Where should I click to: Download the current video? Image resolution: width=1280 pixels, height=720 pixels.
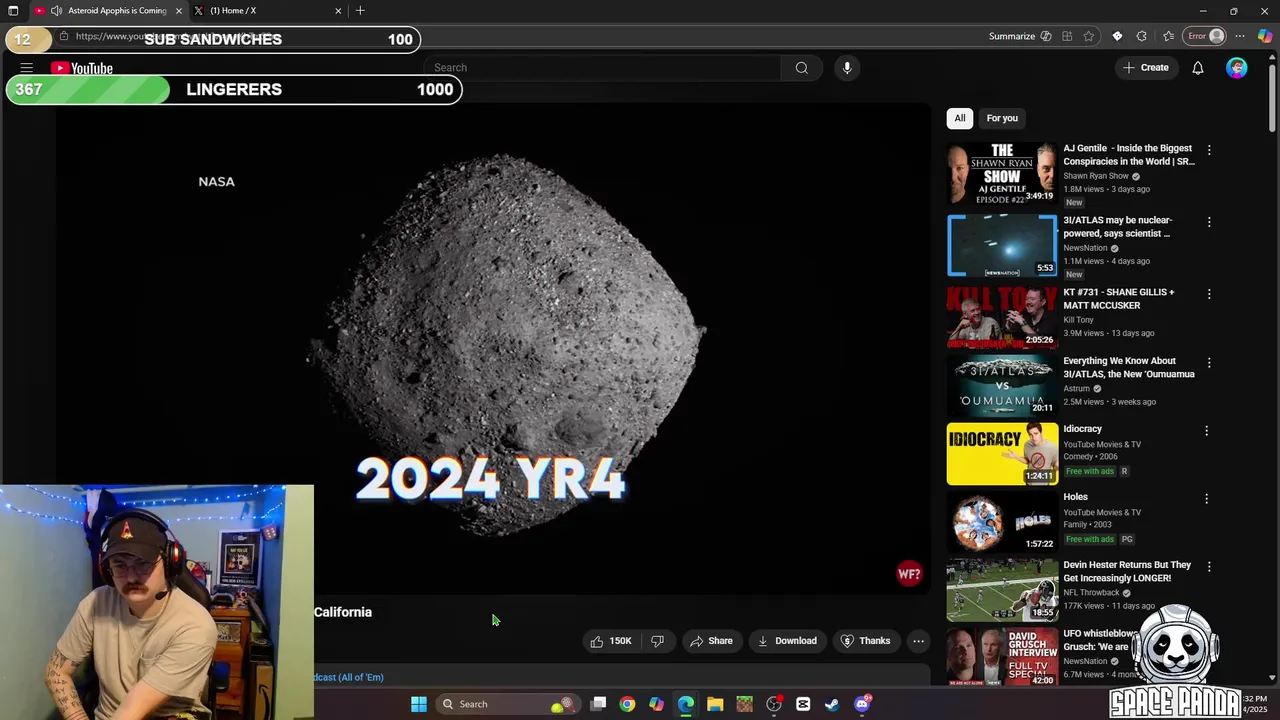[x=786, y=641]
